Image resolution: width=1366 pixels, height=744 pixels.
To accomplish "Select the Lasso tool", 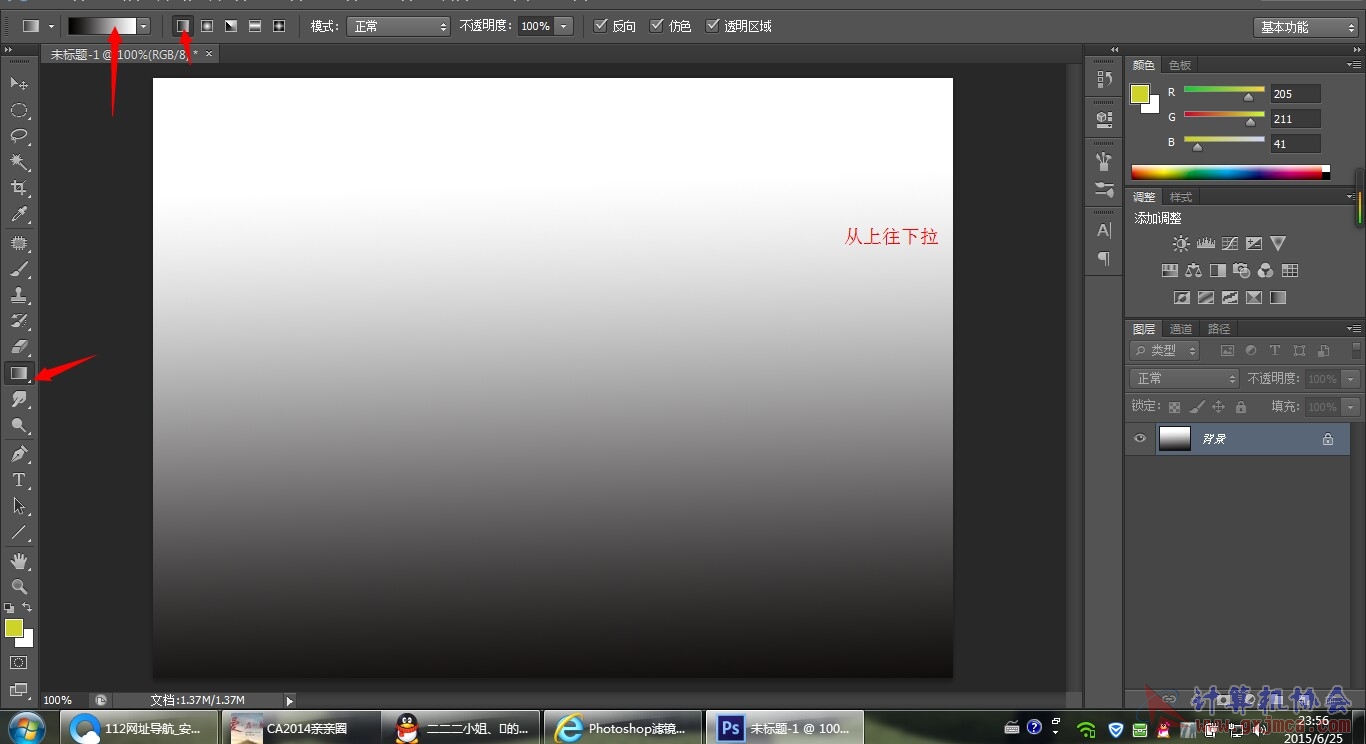I will click(x=18, y=136).
